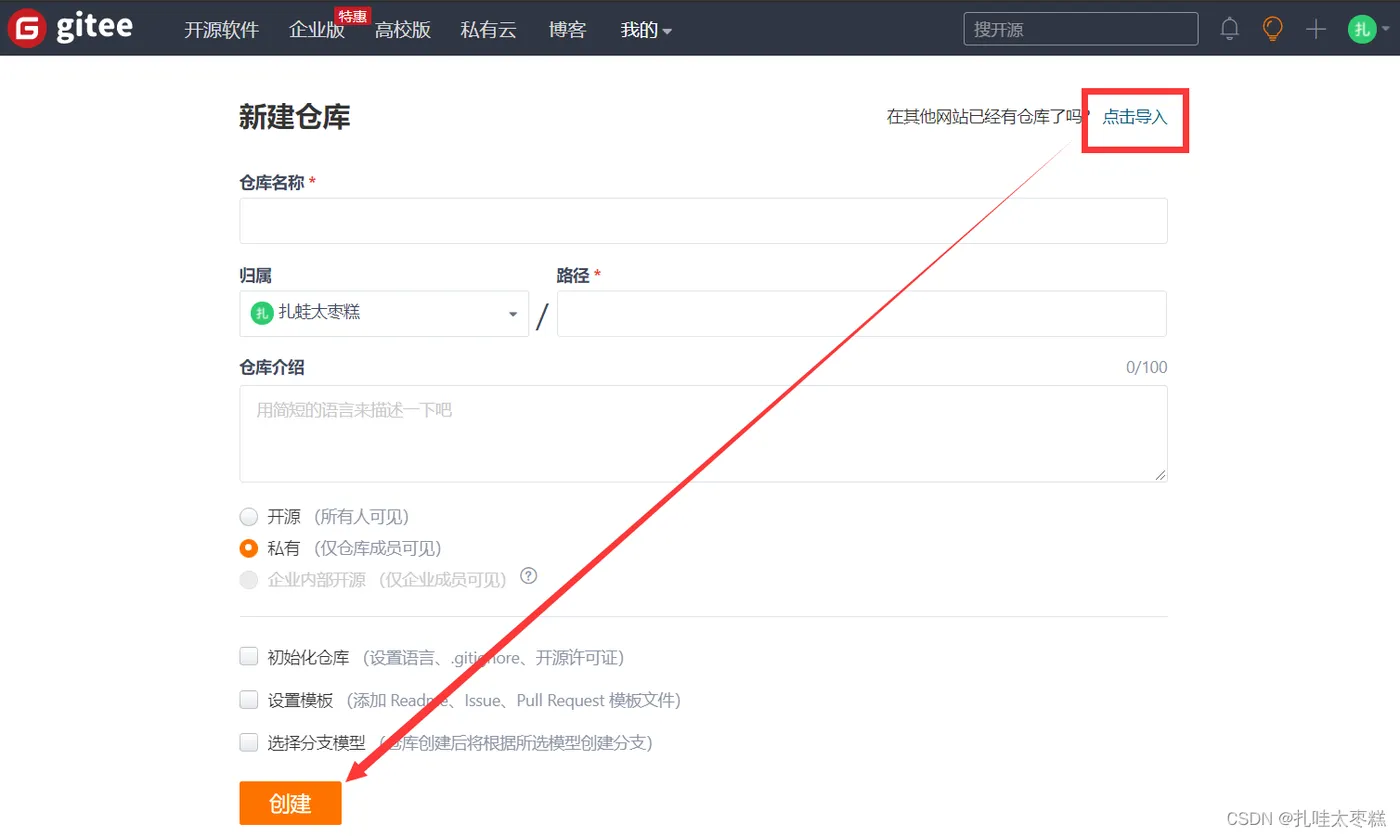Go to the 企业版 menu item
Image resolution: width=1400 pixels, height=837 pixels.
point(317,30)
